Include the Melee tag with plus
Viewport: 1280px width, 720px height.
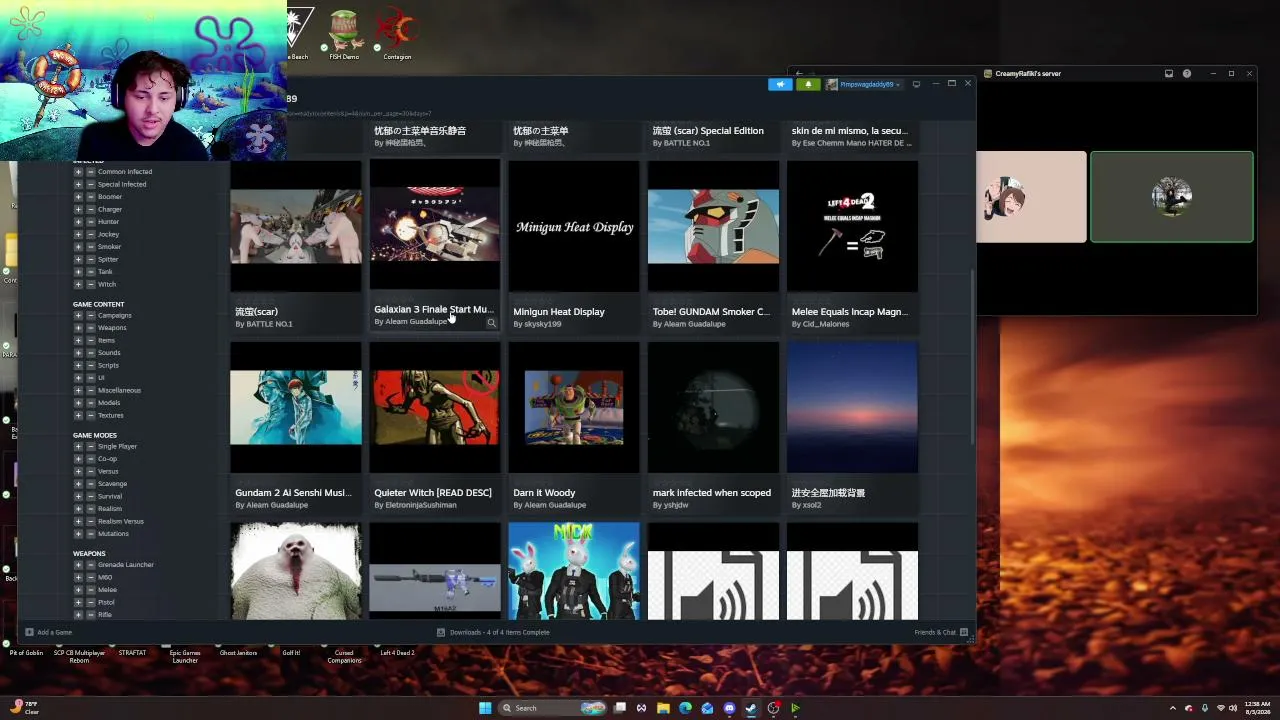click(x=78, y=590)
